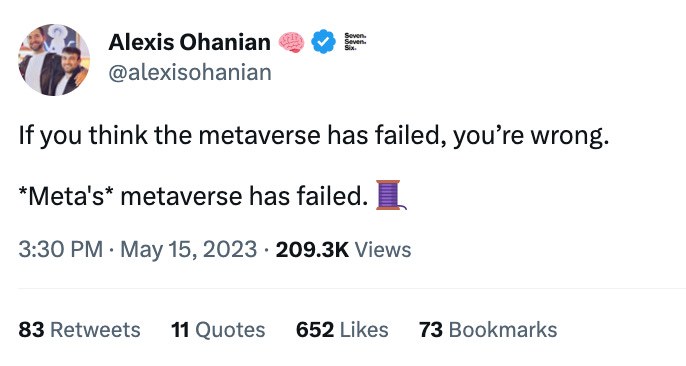View the 652 Likes list
Screen dimensions: 686x366
(342, 330)
